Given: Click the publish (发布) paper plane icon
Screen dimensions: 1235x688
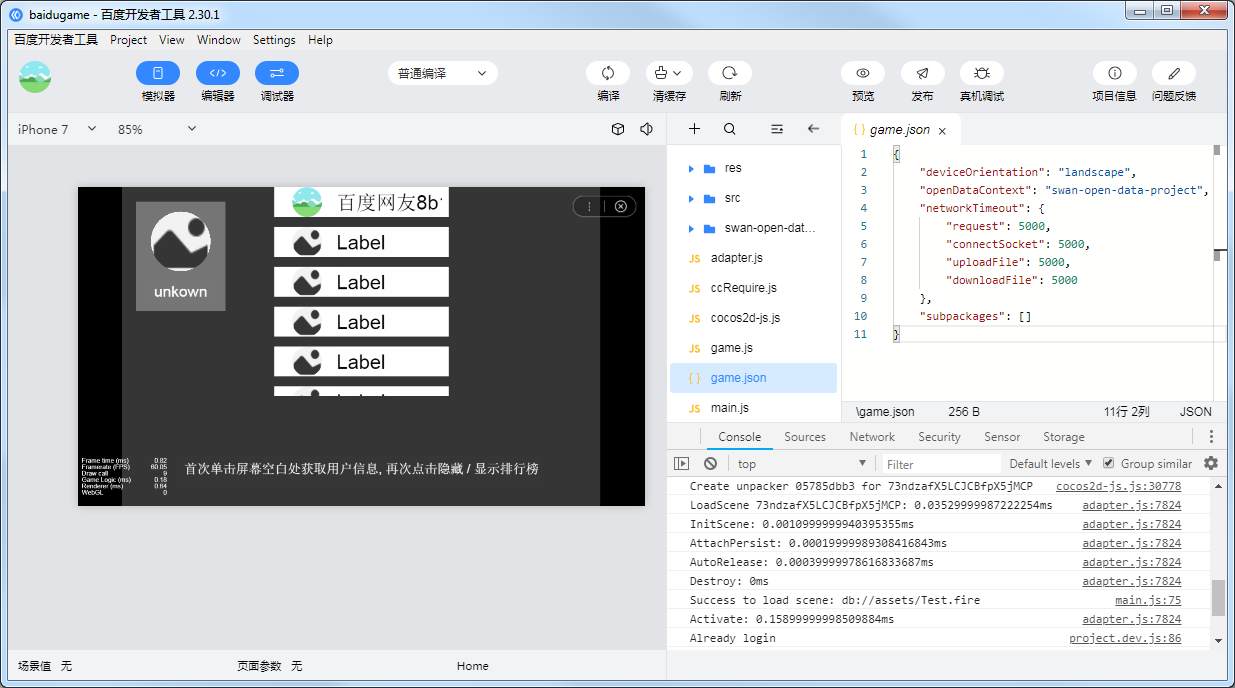Looking at the screenshot, I should click(x=922, y=73).
